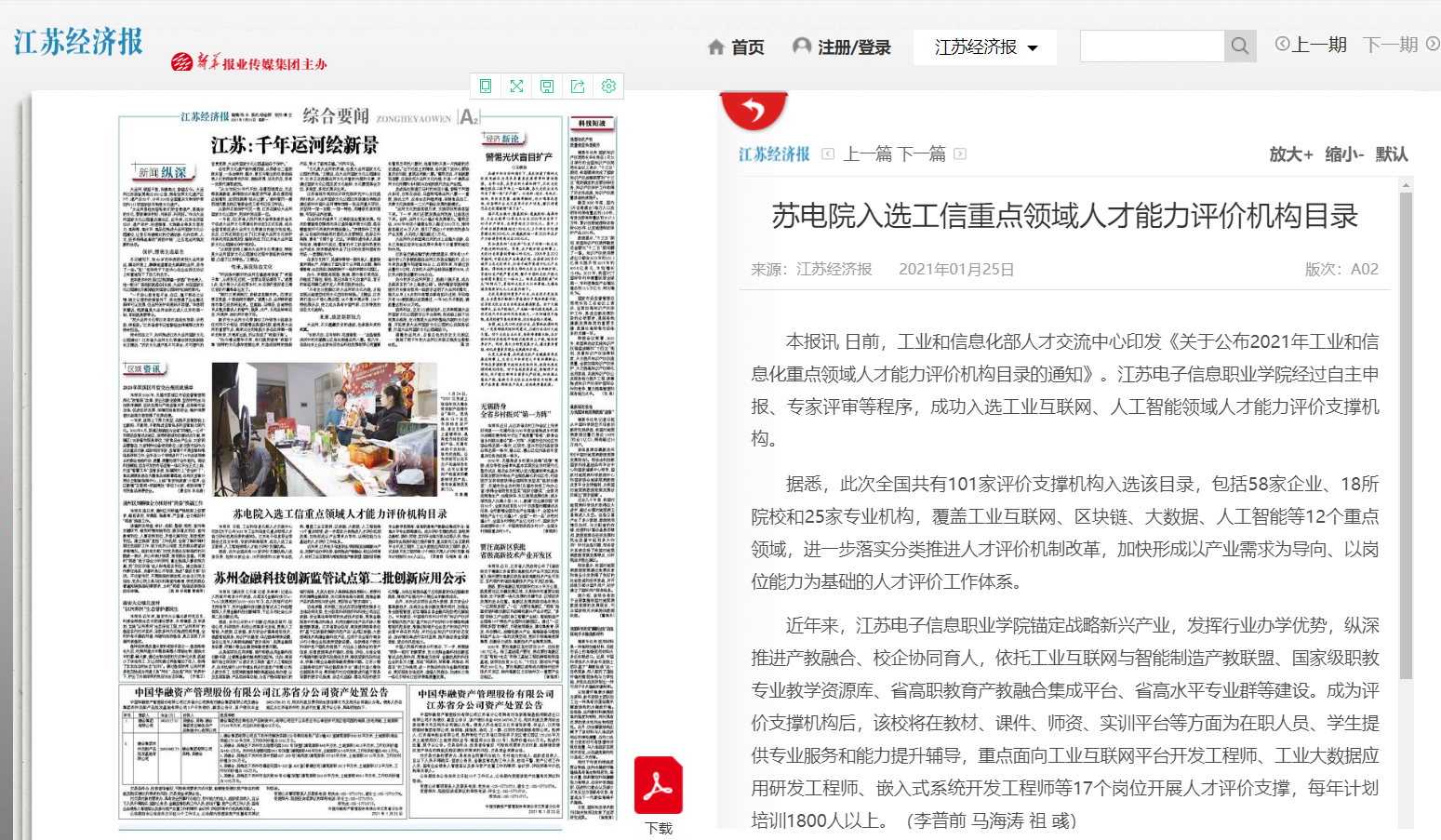Select headline 苏电院入选工信重点领域人才能力评价机构目录 on page
Screen dimensions: 1441x840
(340, 513)
